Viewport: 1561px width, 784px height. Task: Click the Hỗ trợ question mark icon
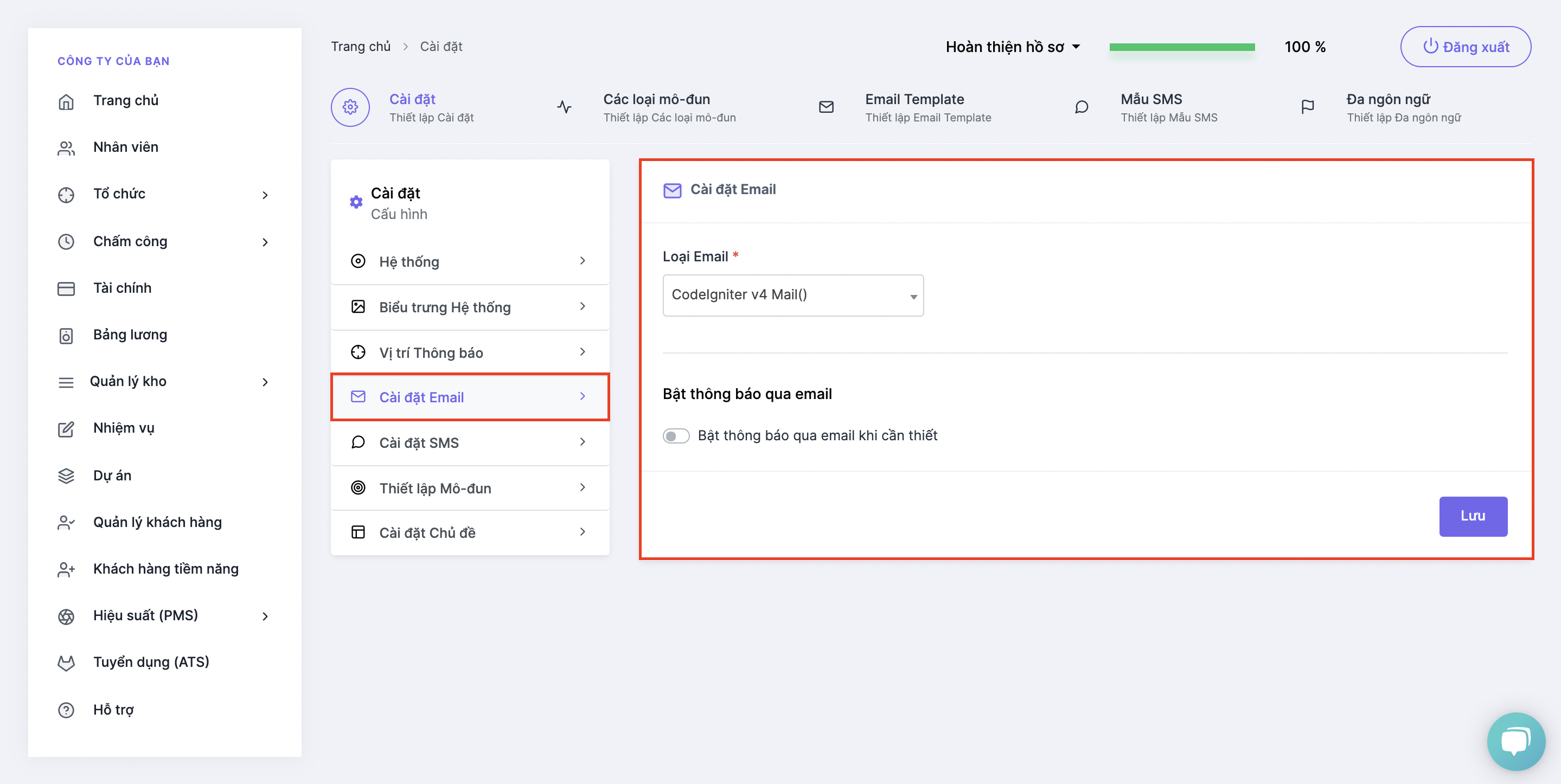click(66, 710)
